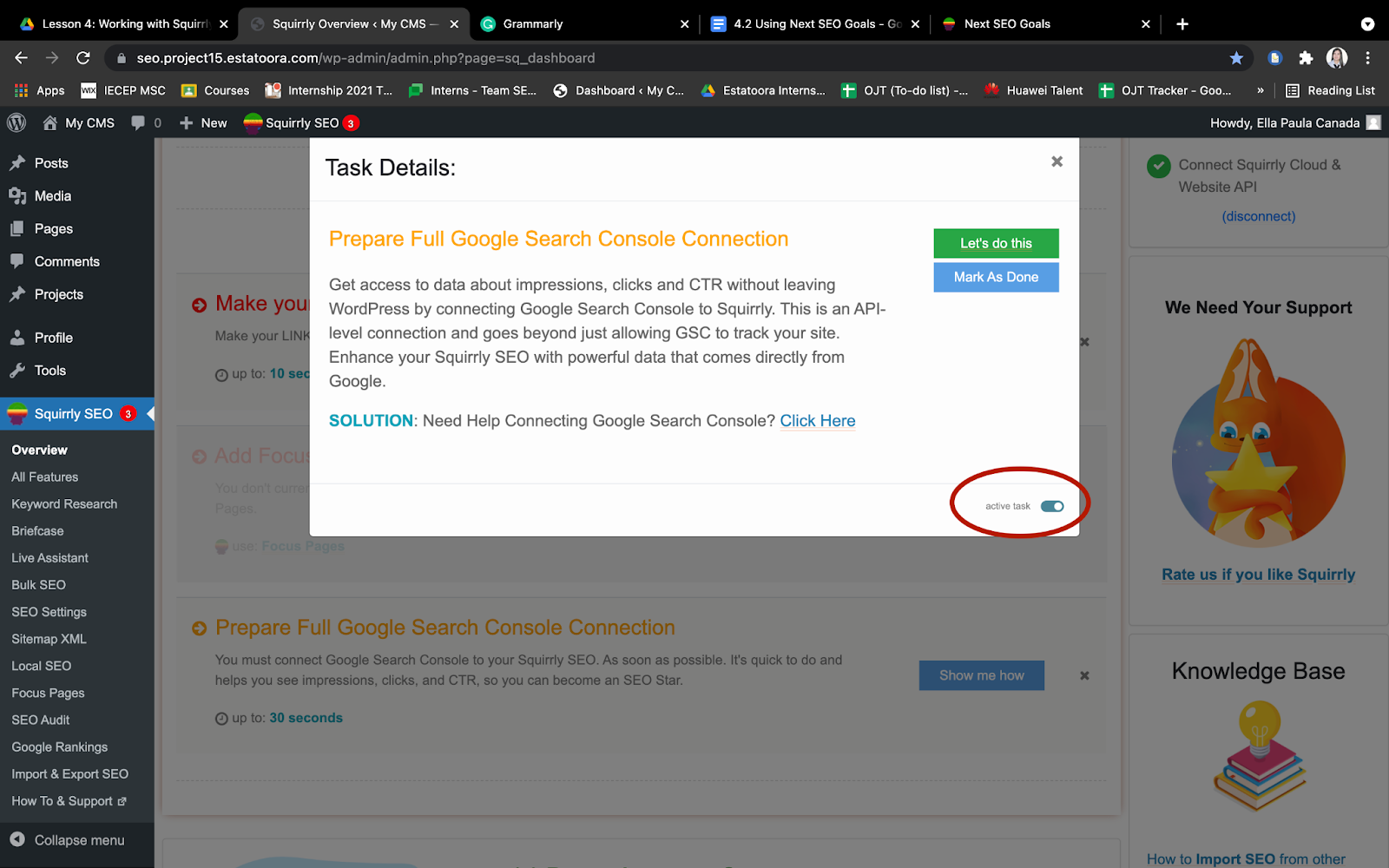Click the WordPress logo in admin bar

(16, 123)
